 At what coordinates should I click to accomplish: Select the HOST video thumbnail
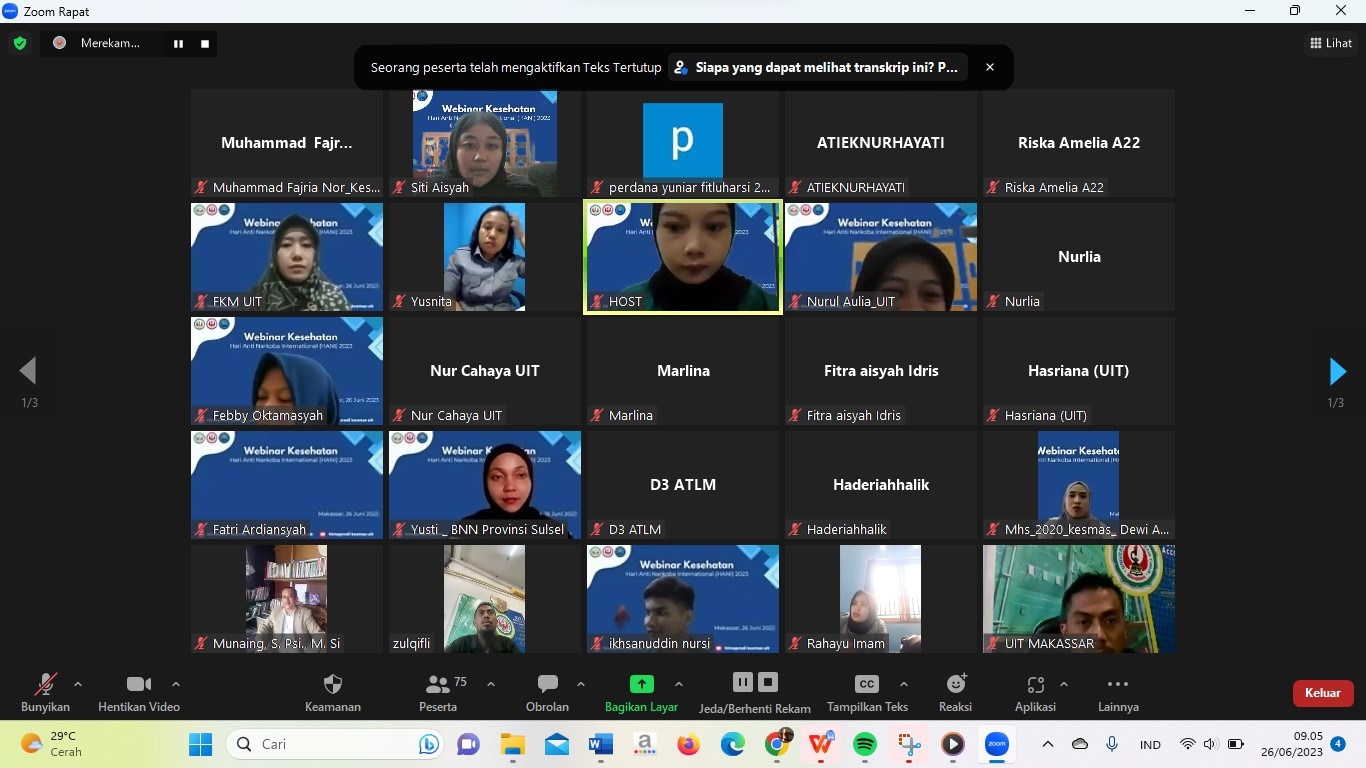(x=682, y=257)
